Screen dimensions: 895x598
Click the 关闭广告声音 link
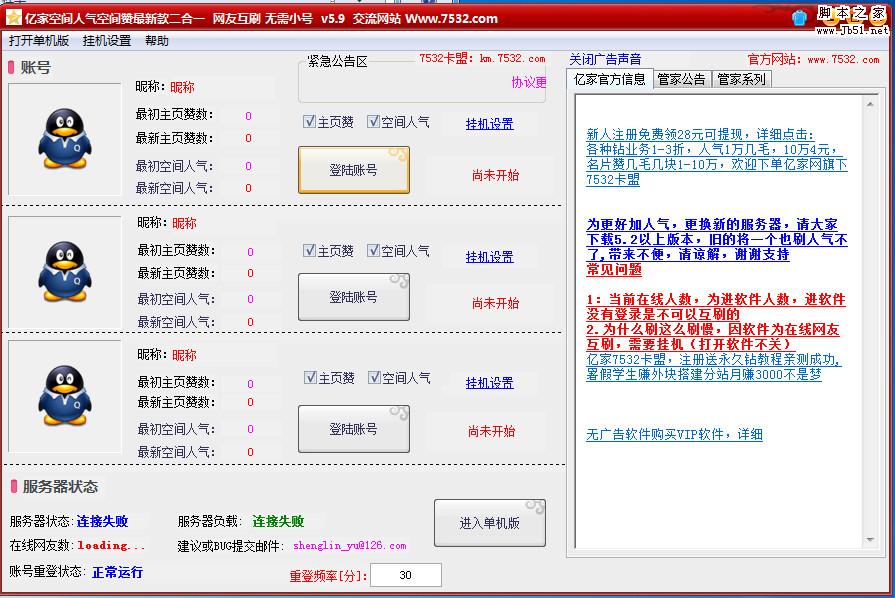pos(605,59)
